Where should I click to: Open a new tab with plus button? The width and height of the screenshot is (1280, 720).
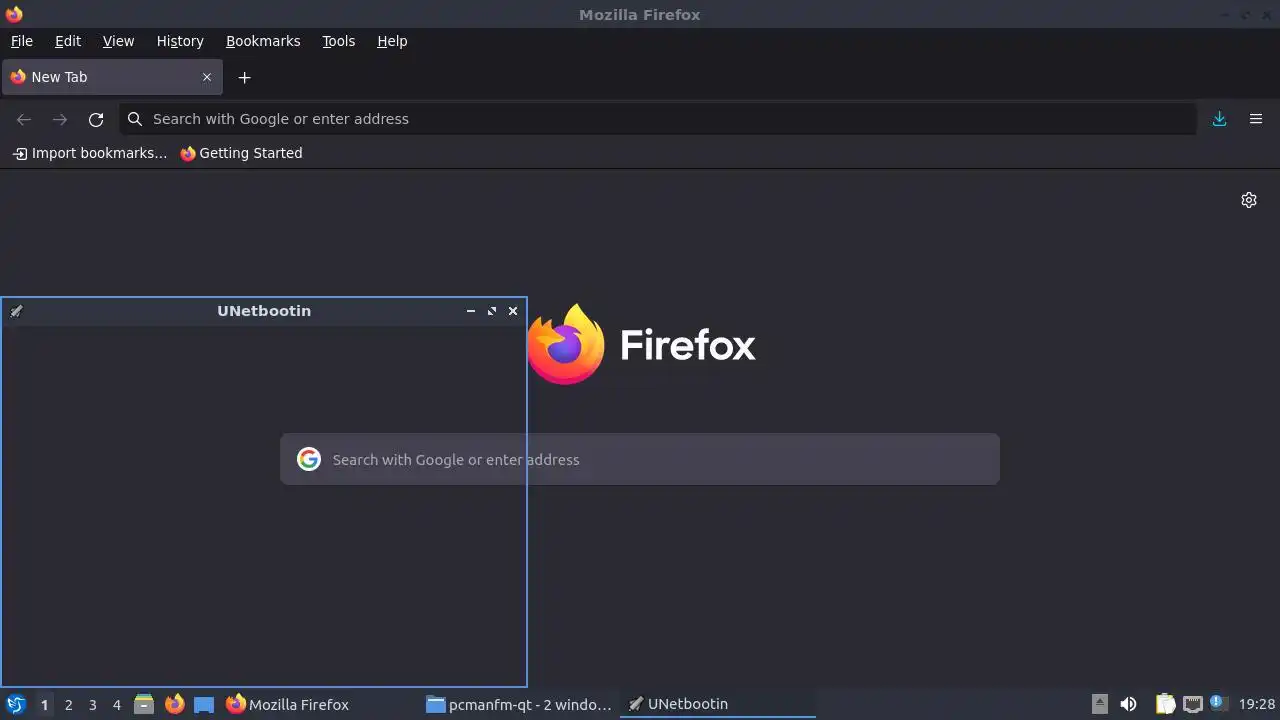[x=244, y=77]
